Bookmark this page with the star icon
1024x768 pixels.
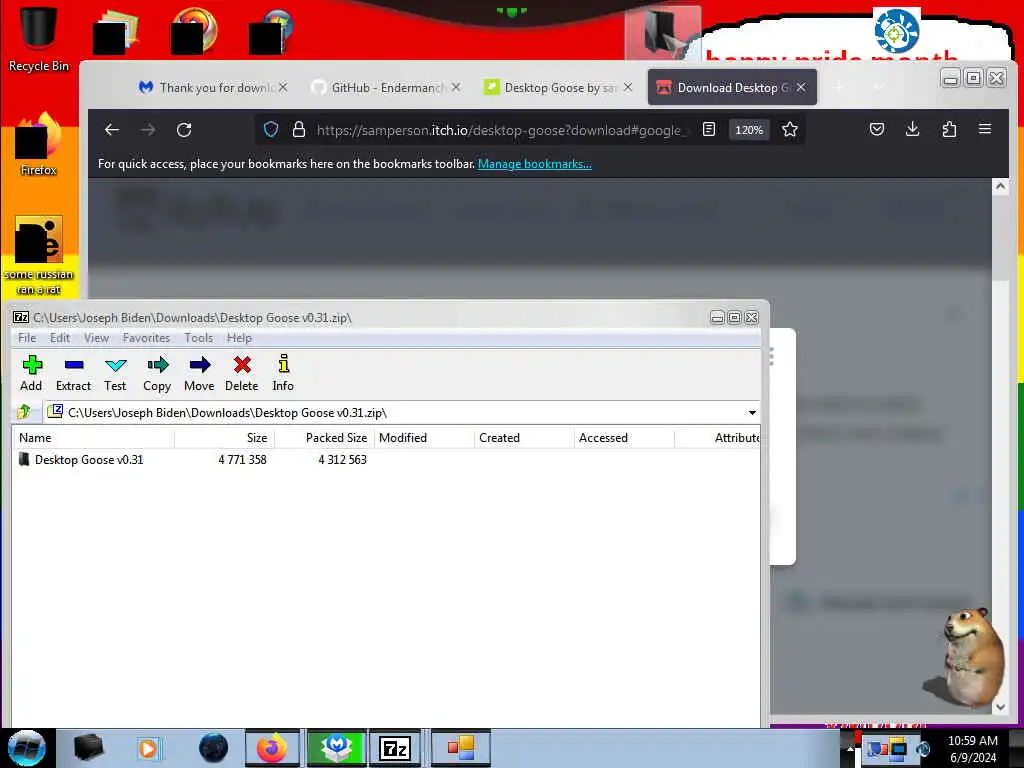point(790,129)
